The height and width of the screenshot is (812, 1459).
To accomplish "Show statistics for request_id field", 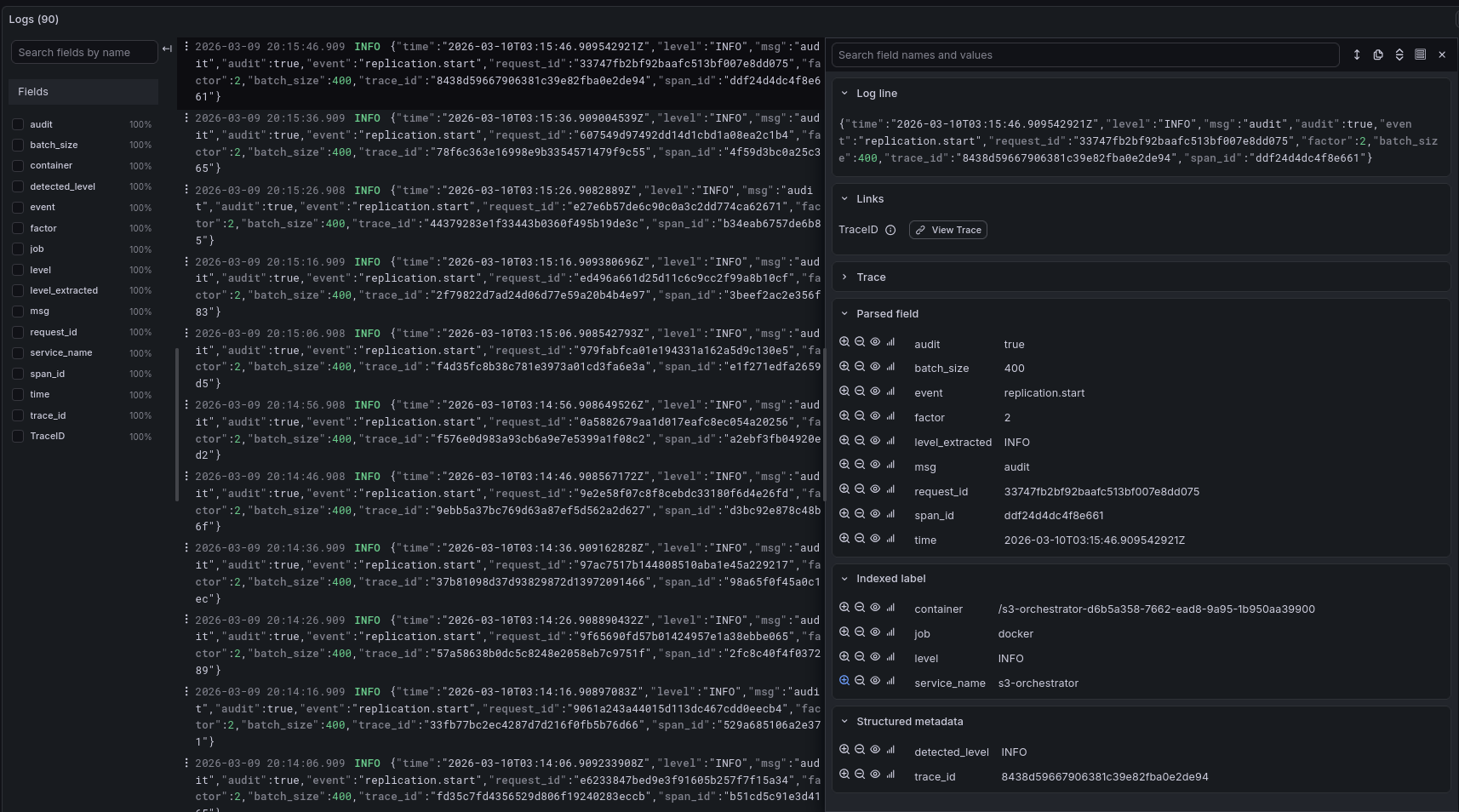I will pyautogui.click(x=890, y=489).
